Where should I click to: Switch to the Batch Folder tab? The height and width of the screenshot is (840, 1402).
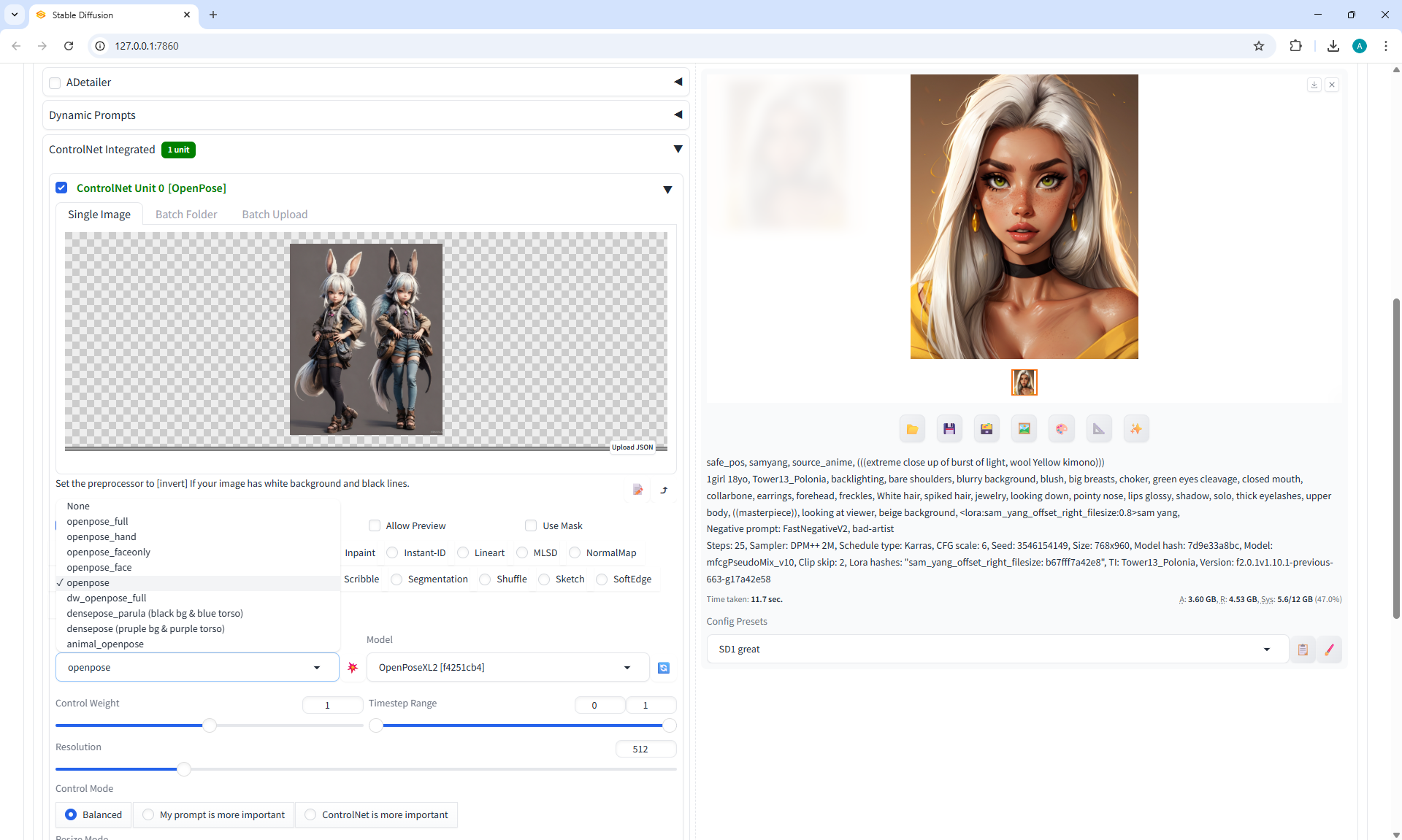186,215
